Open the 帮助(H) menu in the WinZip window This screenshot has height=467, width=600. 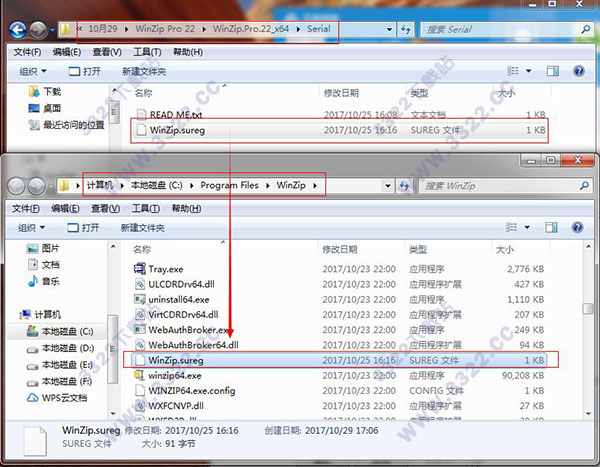point(186,208)
